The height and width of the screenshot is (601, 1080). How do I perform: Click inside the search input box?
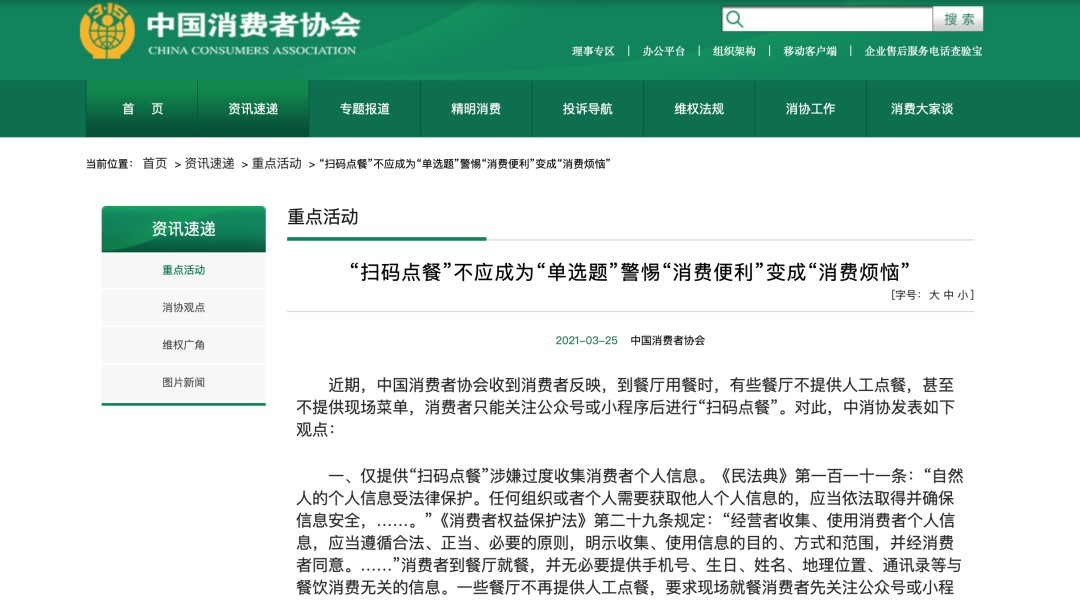click(x=830, y=18)
